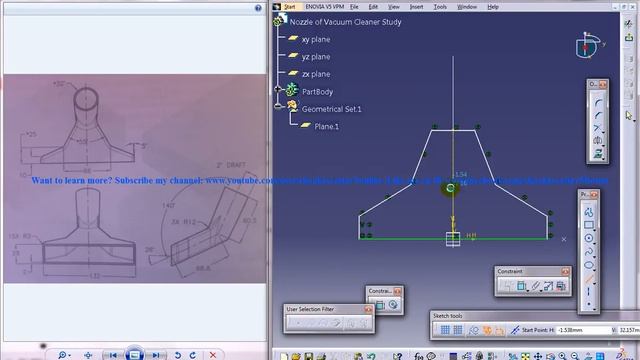Click the Start Point V value field
Image resolution: width=640 pixels, height=360 pixels.
(x=629, y=330)
